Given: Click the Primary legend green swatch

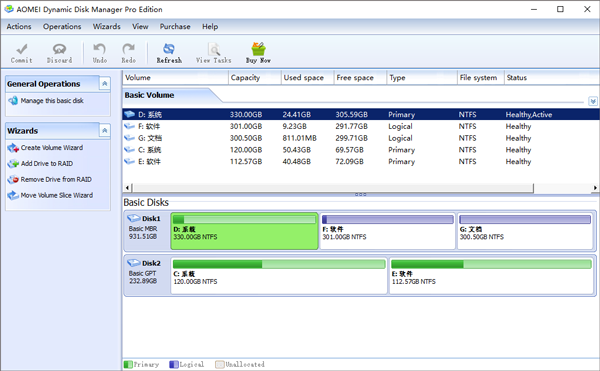Looking at the screenshot, I should click(x=128, y=364).
